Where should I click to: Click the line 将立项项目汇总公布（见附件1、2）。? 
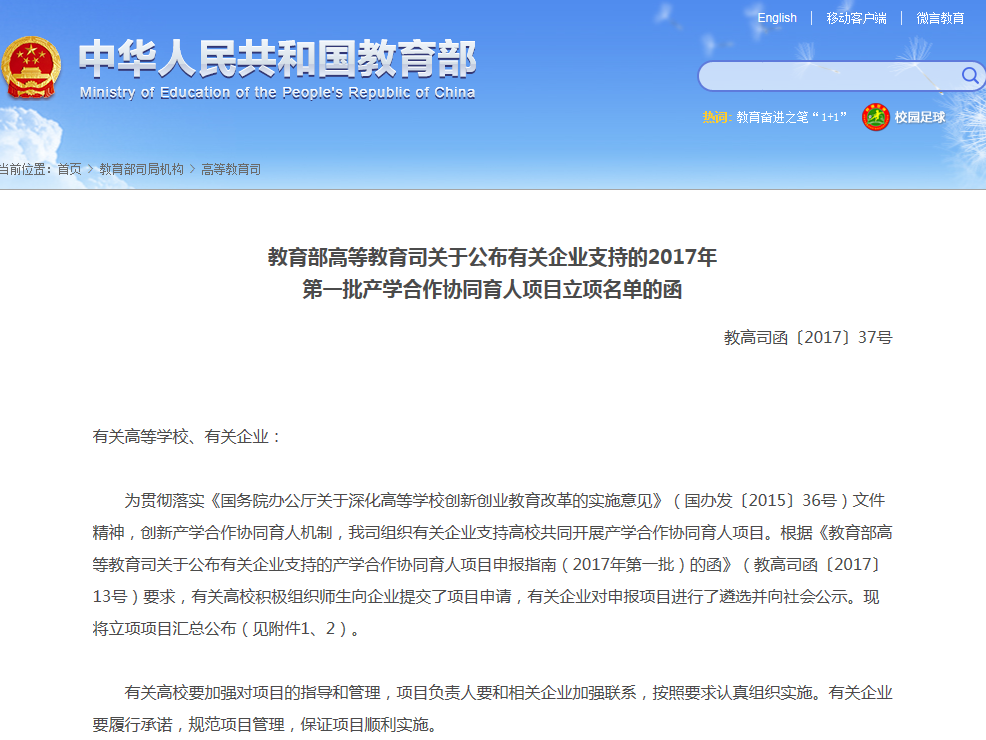pyautogui.click(x=226, y=629)
